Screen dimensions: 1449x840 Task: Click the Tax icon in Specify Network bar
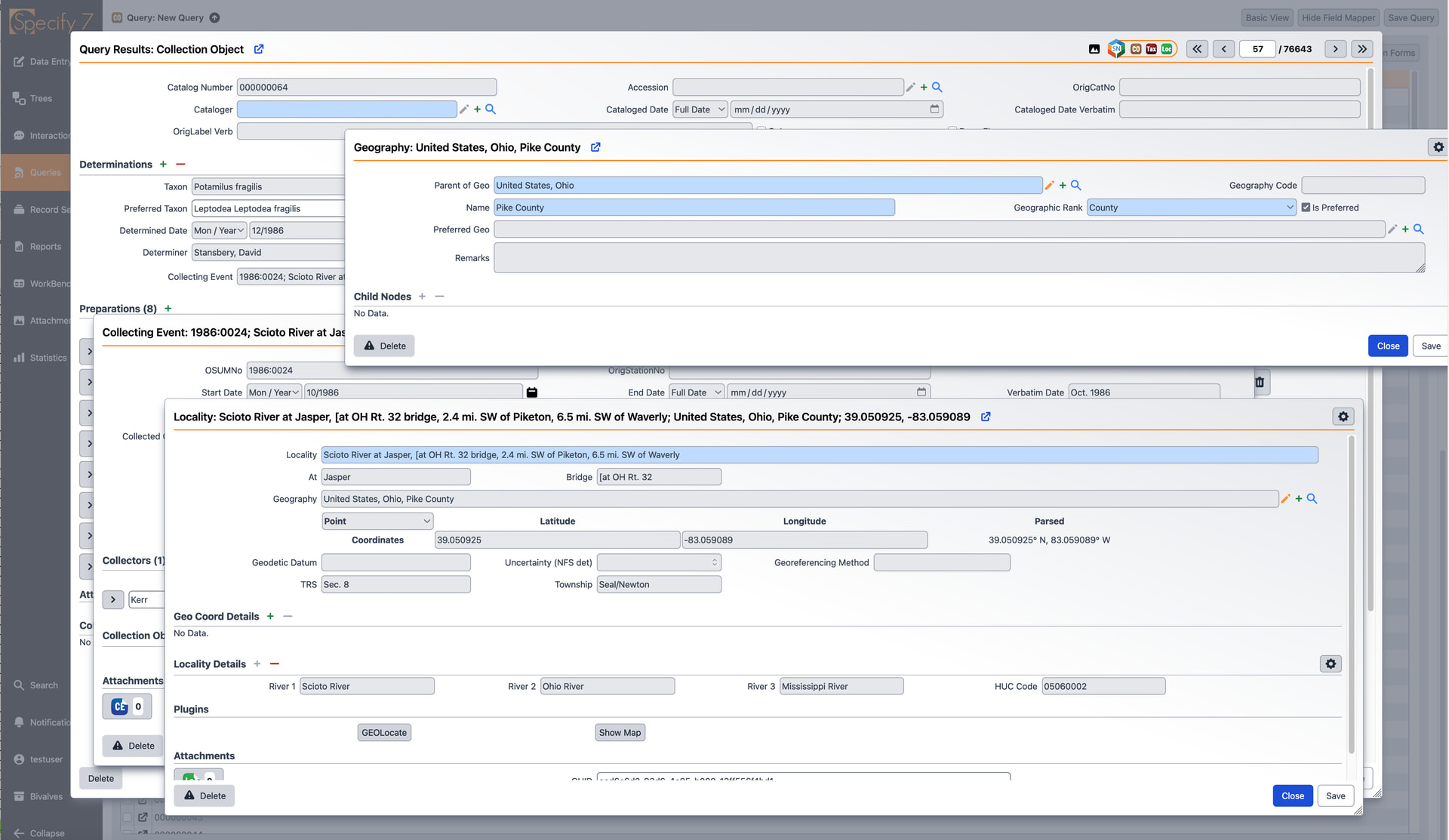point(1151,49)
